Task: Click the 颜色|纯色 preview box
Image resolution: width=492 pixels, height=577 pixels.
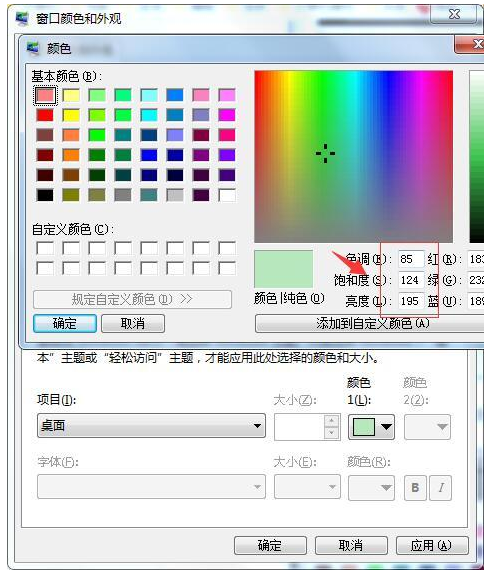Action: (284, 269)
